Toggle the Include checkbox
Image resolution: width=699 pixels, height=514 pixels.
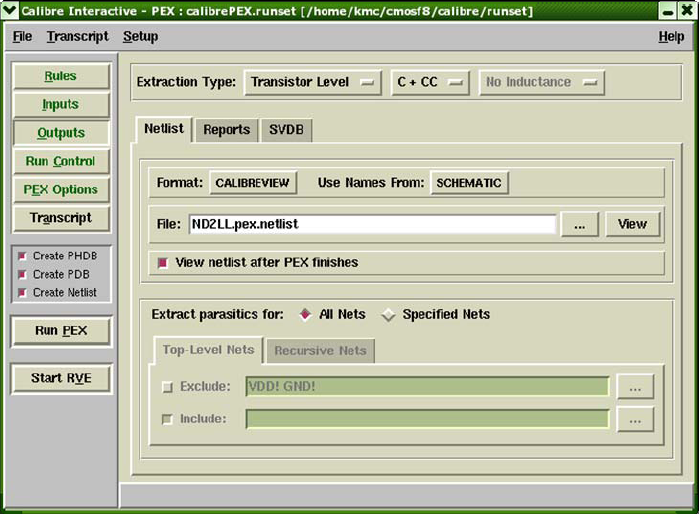pos(167,419)
